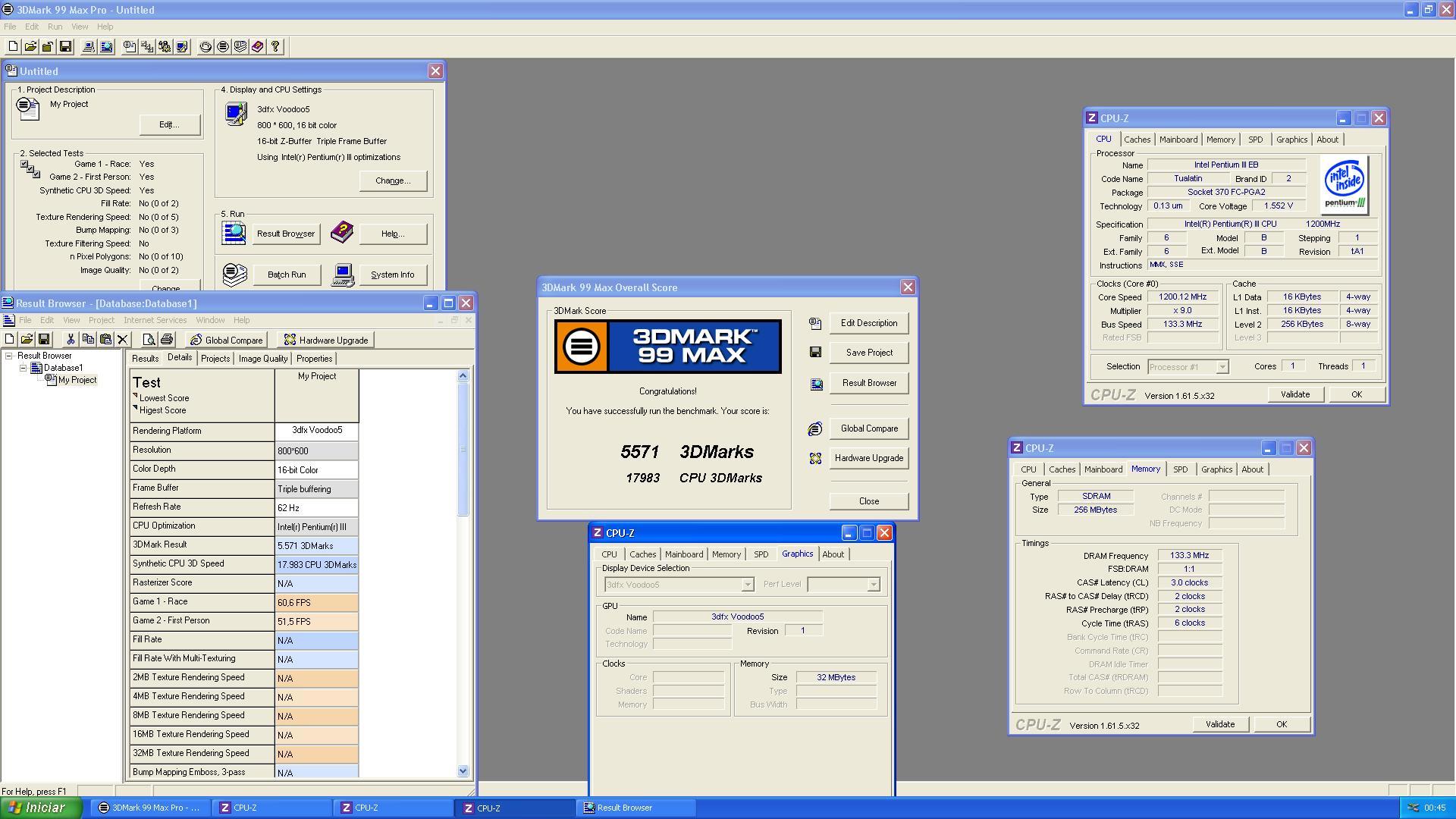
Task: Click the Save floppy icon in the 3DMark main toolbar
Action: pos(65,47)
